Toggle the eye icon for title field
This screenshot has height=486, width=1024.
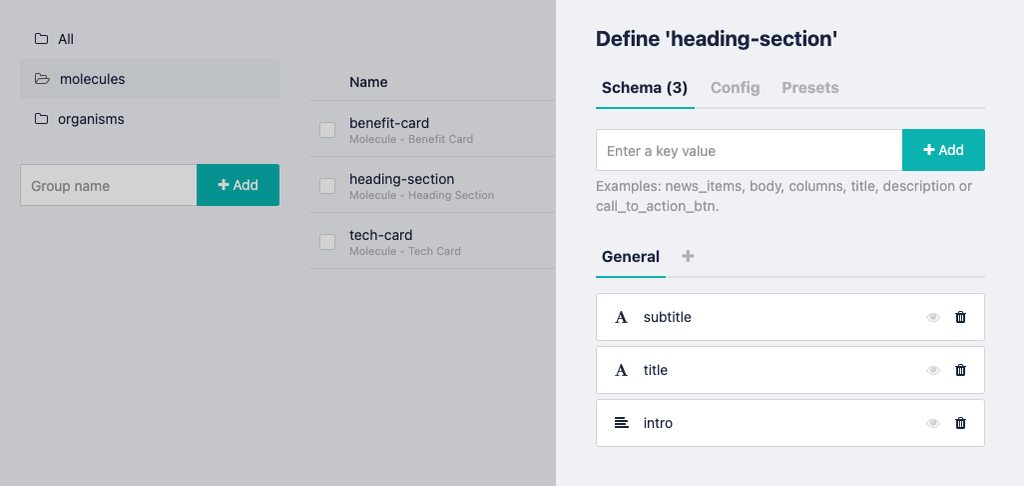(x=933, y=370)
